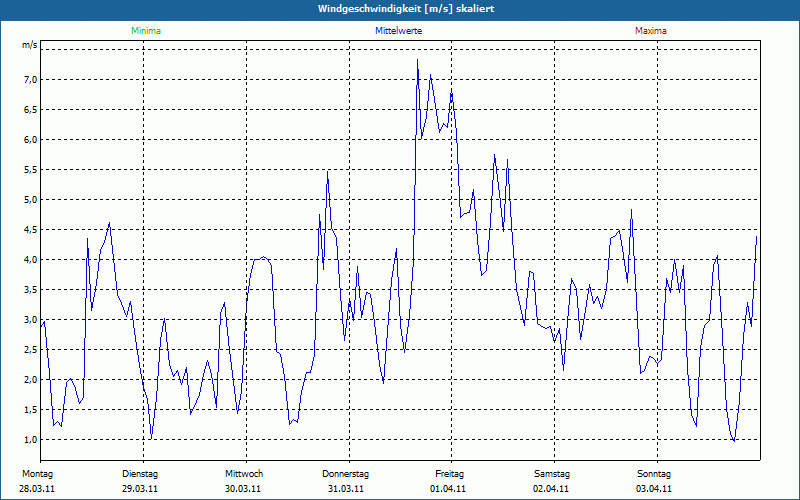The image size is (800, 500).
Task: Click the blue Mittelwerte legend label
Action: click(x=398, y=31)
